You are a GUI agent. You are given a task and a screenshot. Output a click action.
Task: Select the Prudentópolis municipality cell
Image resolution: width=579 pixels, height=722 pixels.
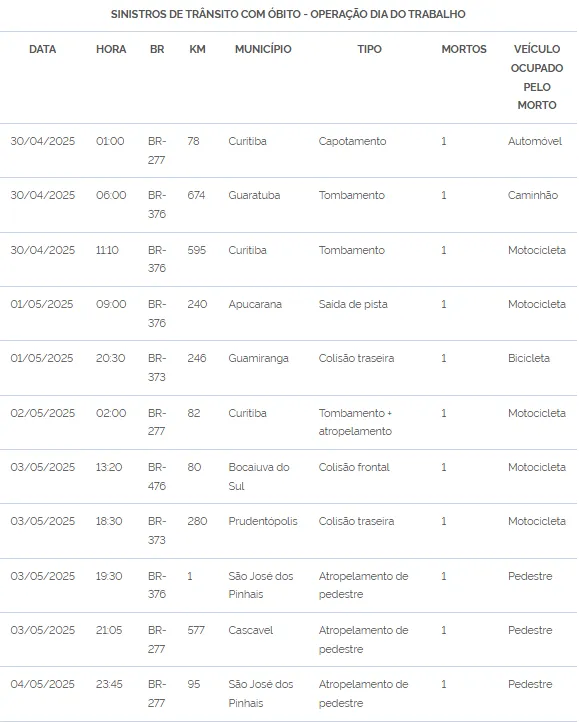[263, 521]
